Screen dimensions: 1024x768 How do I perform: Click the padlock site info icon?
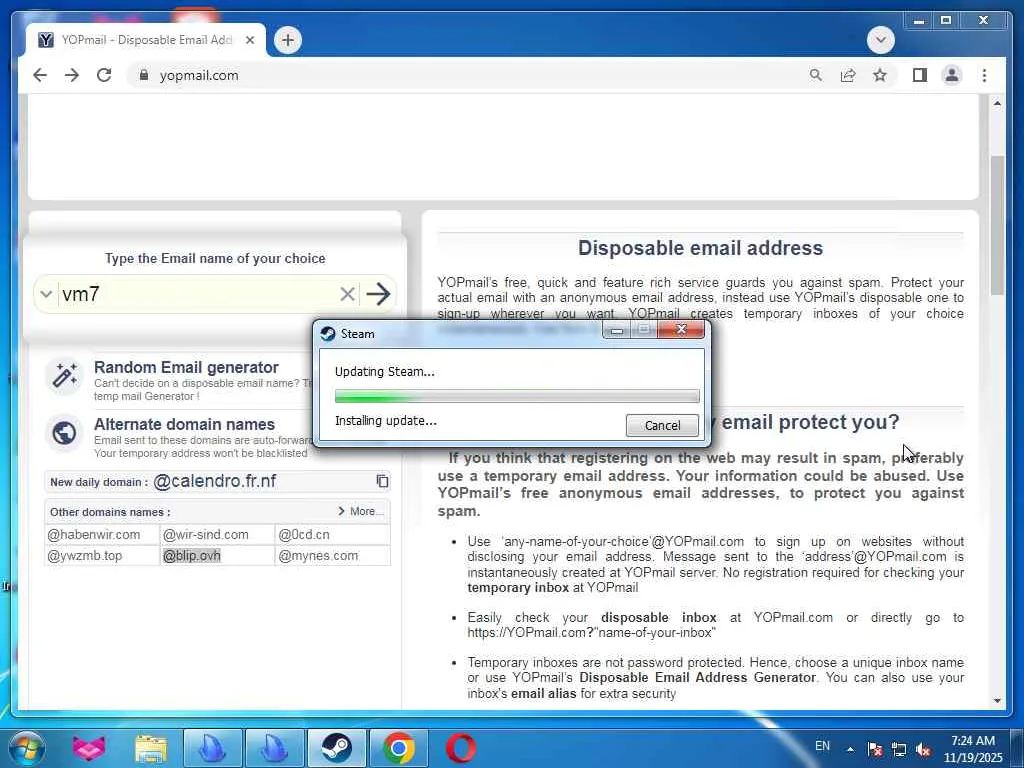(144, 75)
